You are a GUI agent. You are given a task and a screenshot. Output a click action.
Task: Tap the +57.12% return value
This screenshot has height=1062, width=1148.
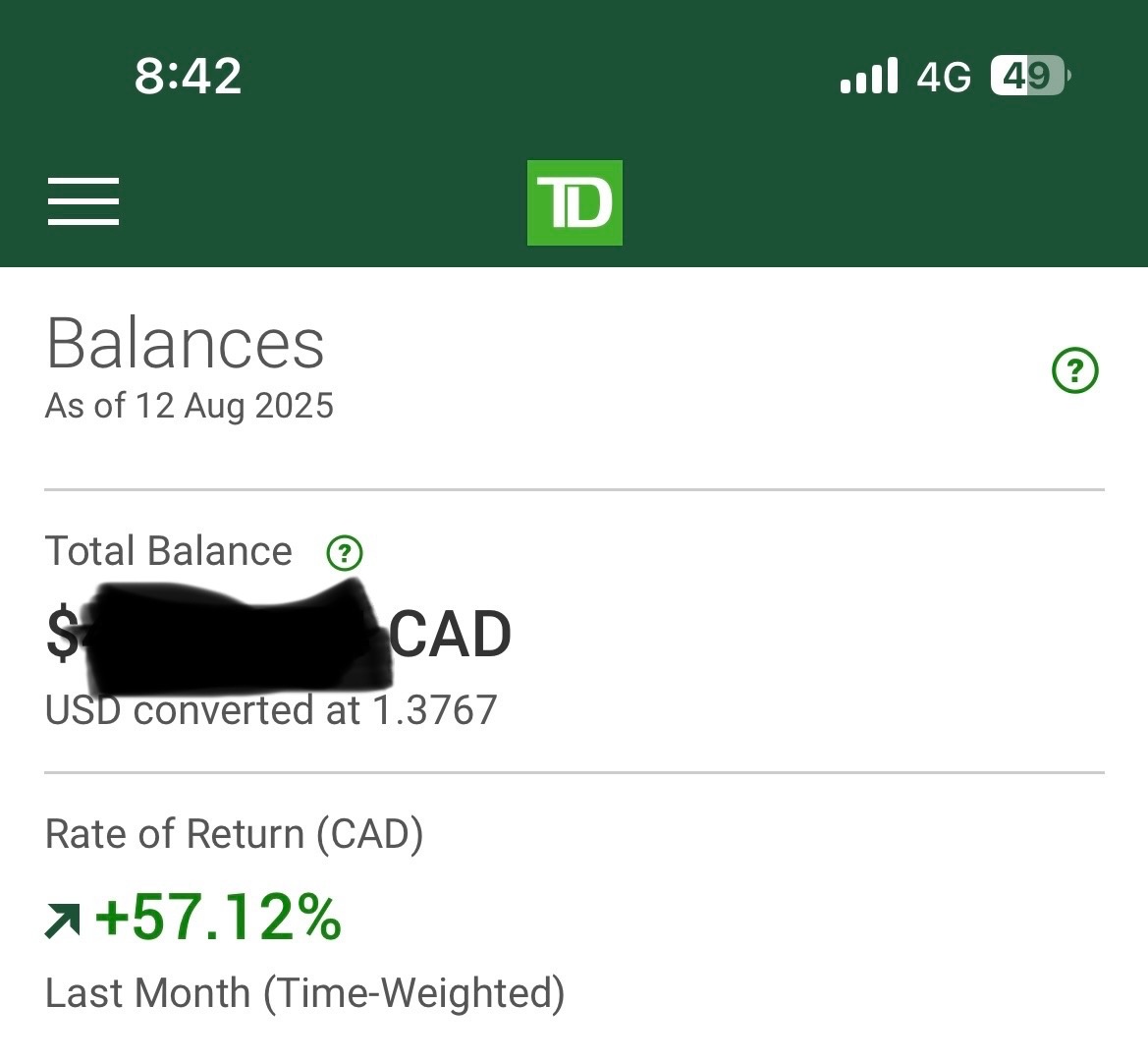coord(218,917)
